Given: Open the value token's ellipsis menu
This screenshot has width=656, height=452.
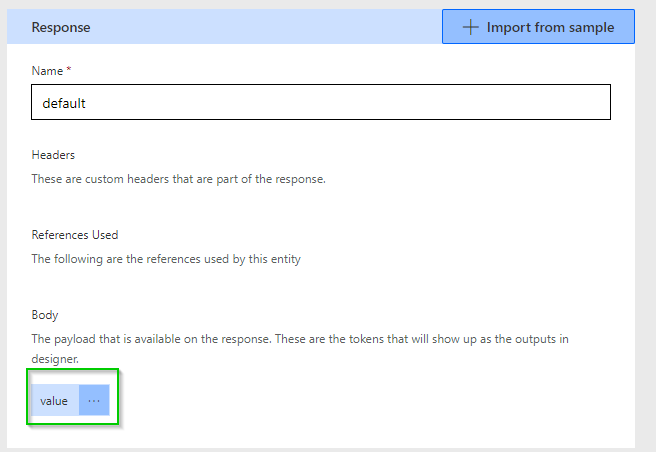Looking at the screenshot, I should tap(94, 401).
